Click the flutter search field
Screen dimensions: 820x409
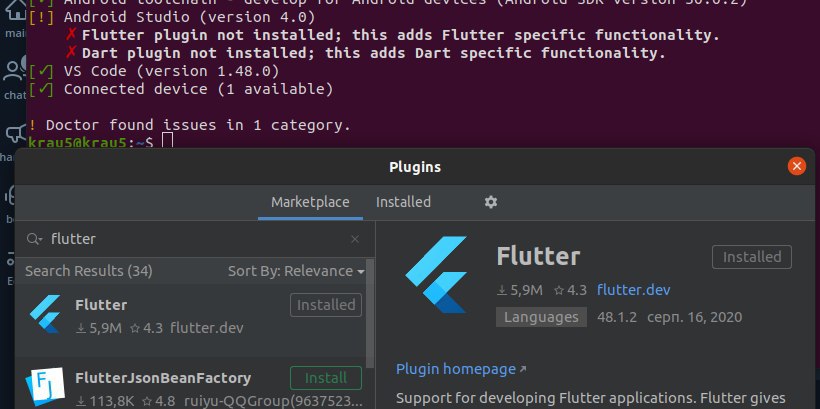coord(195,239)
